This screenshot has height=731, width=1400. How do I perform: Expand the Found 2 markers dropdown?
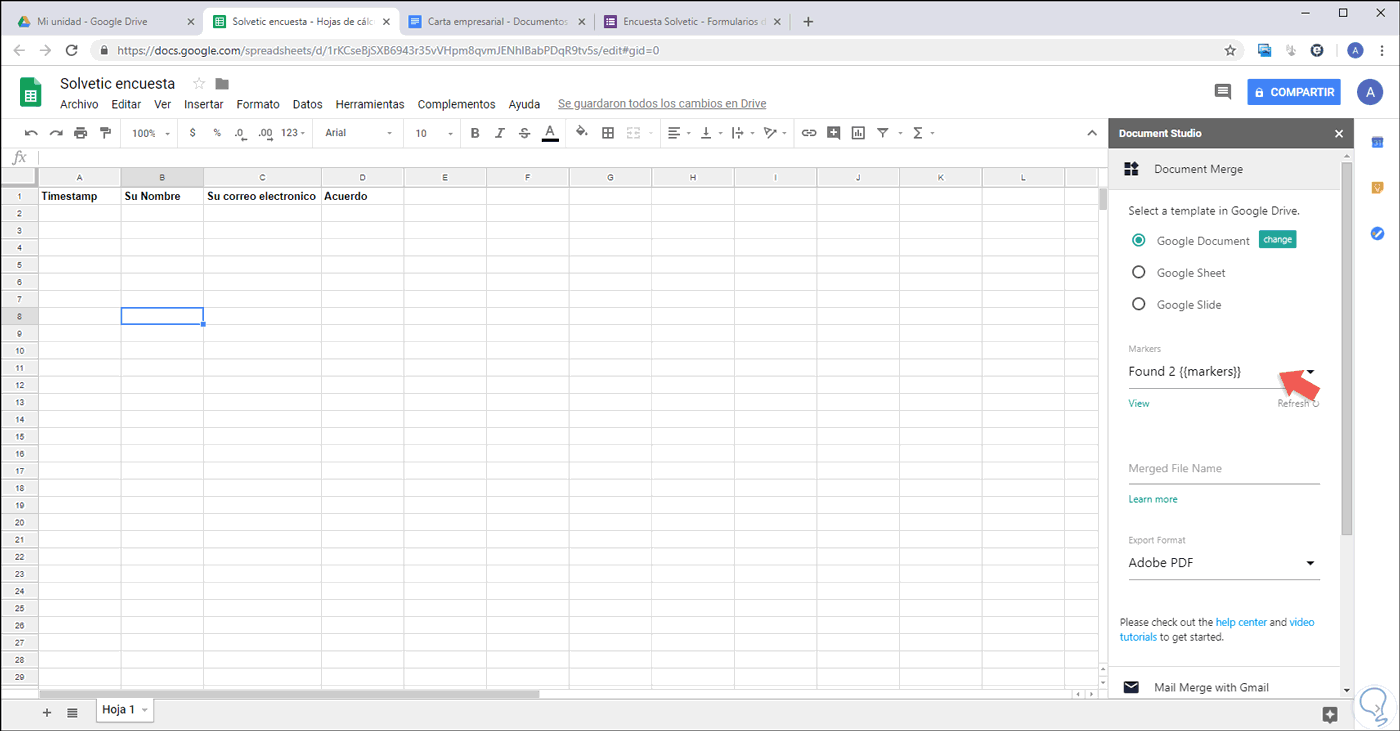coord(1224,372)
